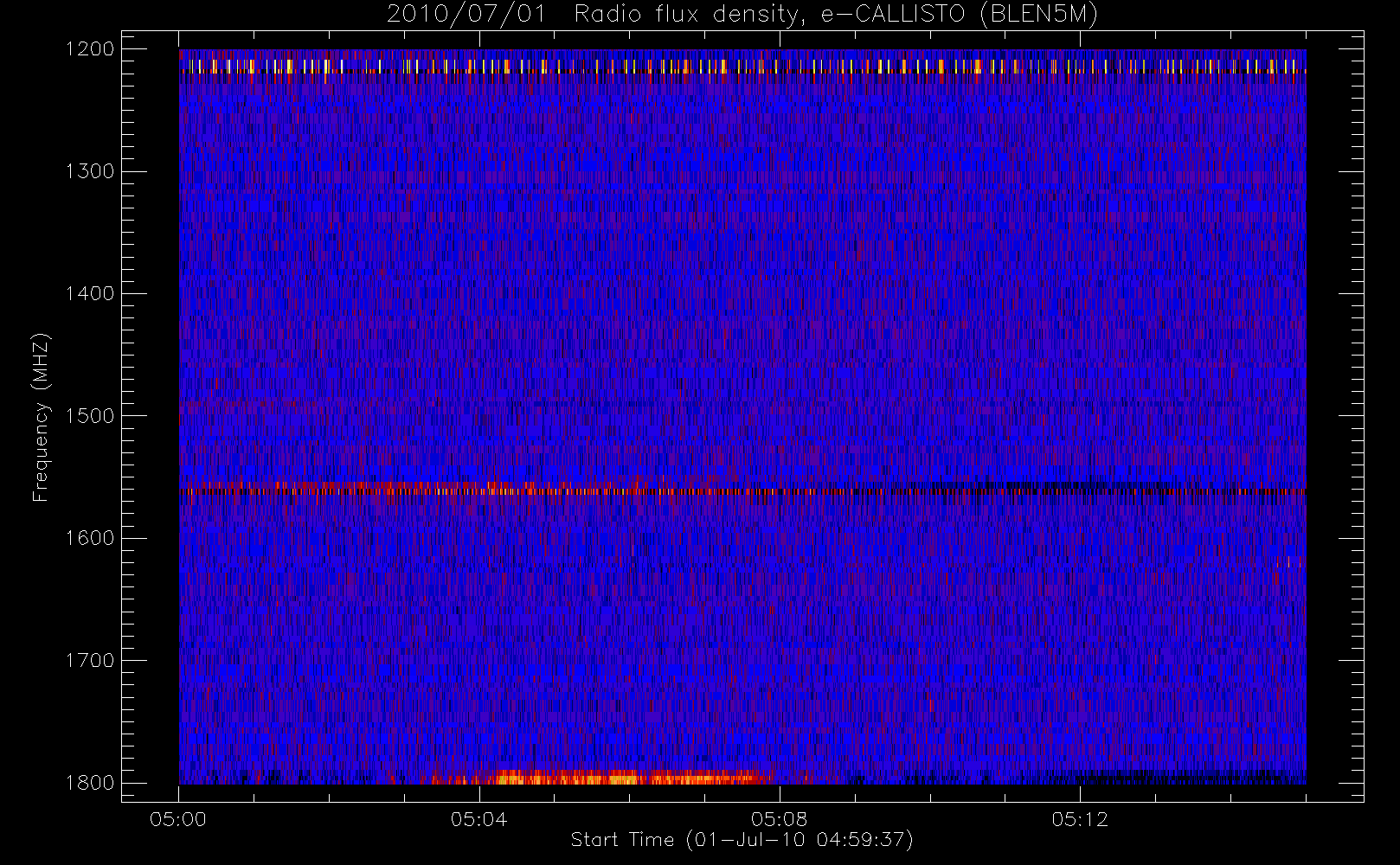Click the 1500 frequency tick label

pyautogui.click(x=90, y=416)
